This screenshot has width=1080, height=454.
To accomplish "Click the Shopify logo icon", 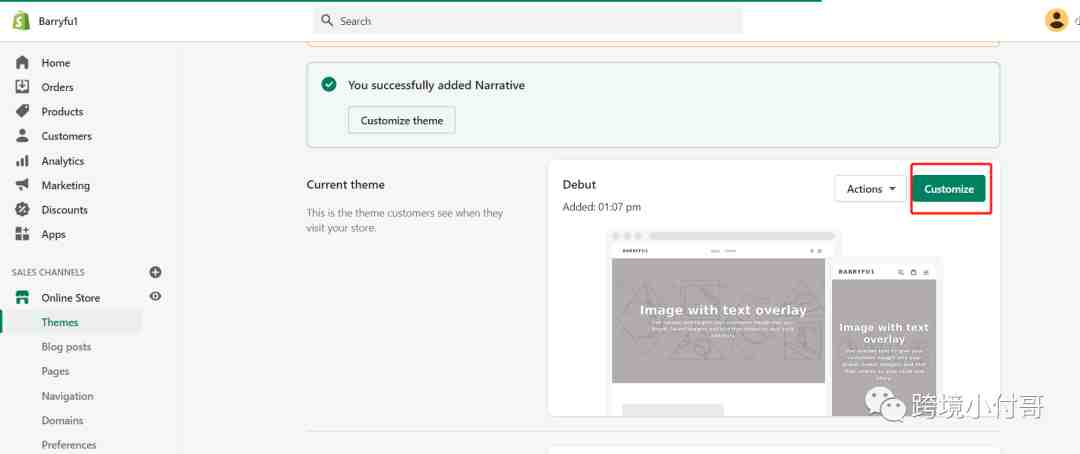I will click(21, 21).
